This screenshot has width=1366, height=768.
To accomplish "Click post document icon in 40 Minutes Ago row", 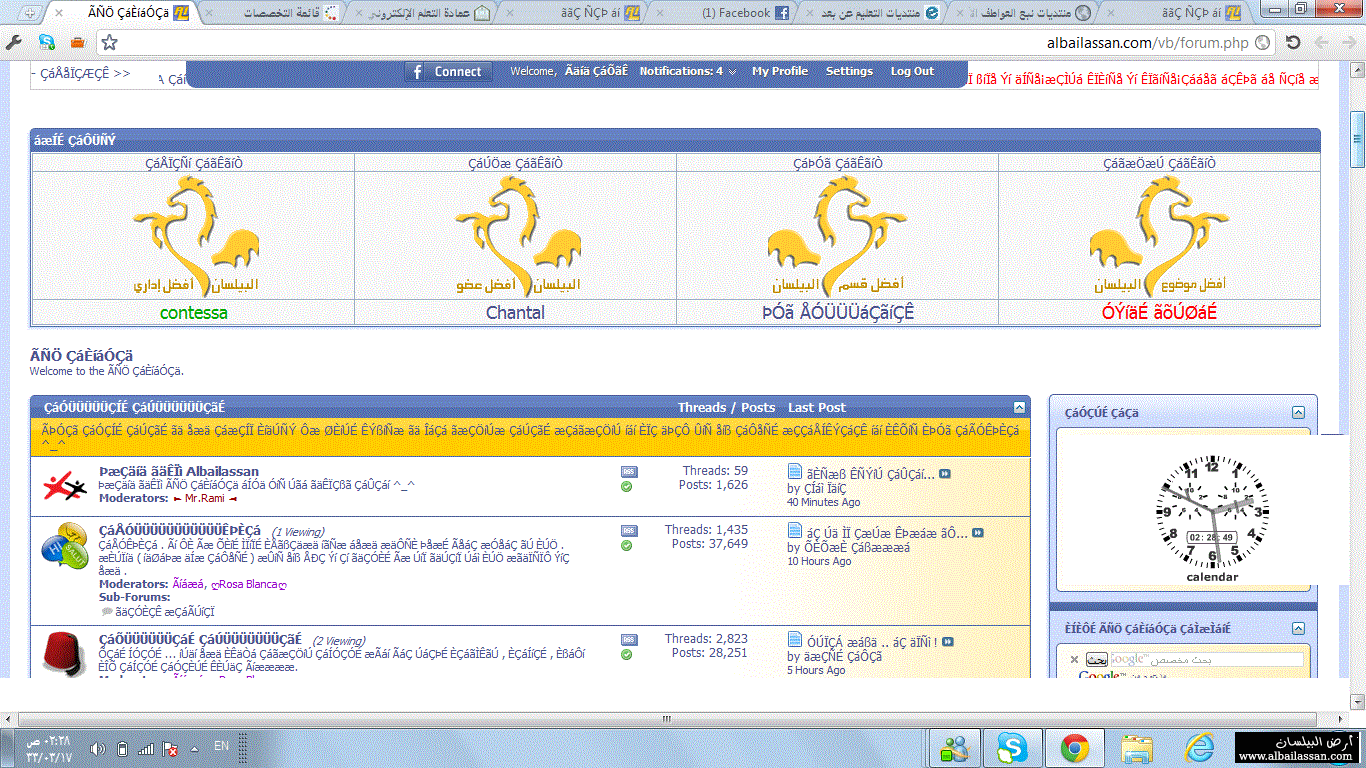I will coord(795,472).
